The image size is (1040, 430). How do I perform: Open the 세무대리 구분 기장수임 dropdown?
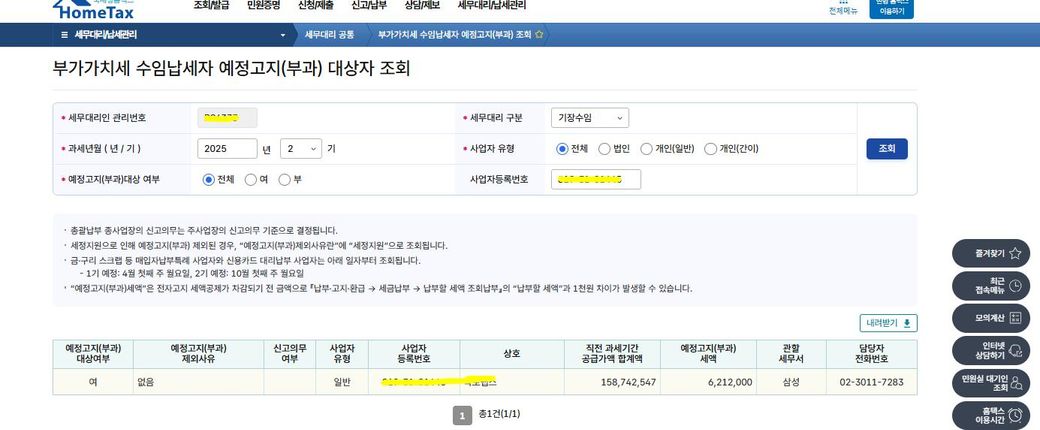click(589, 118)
